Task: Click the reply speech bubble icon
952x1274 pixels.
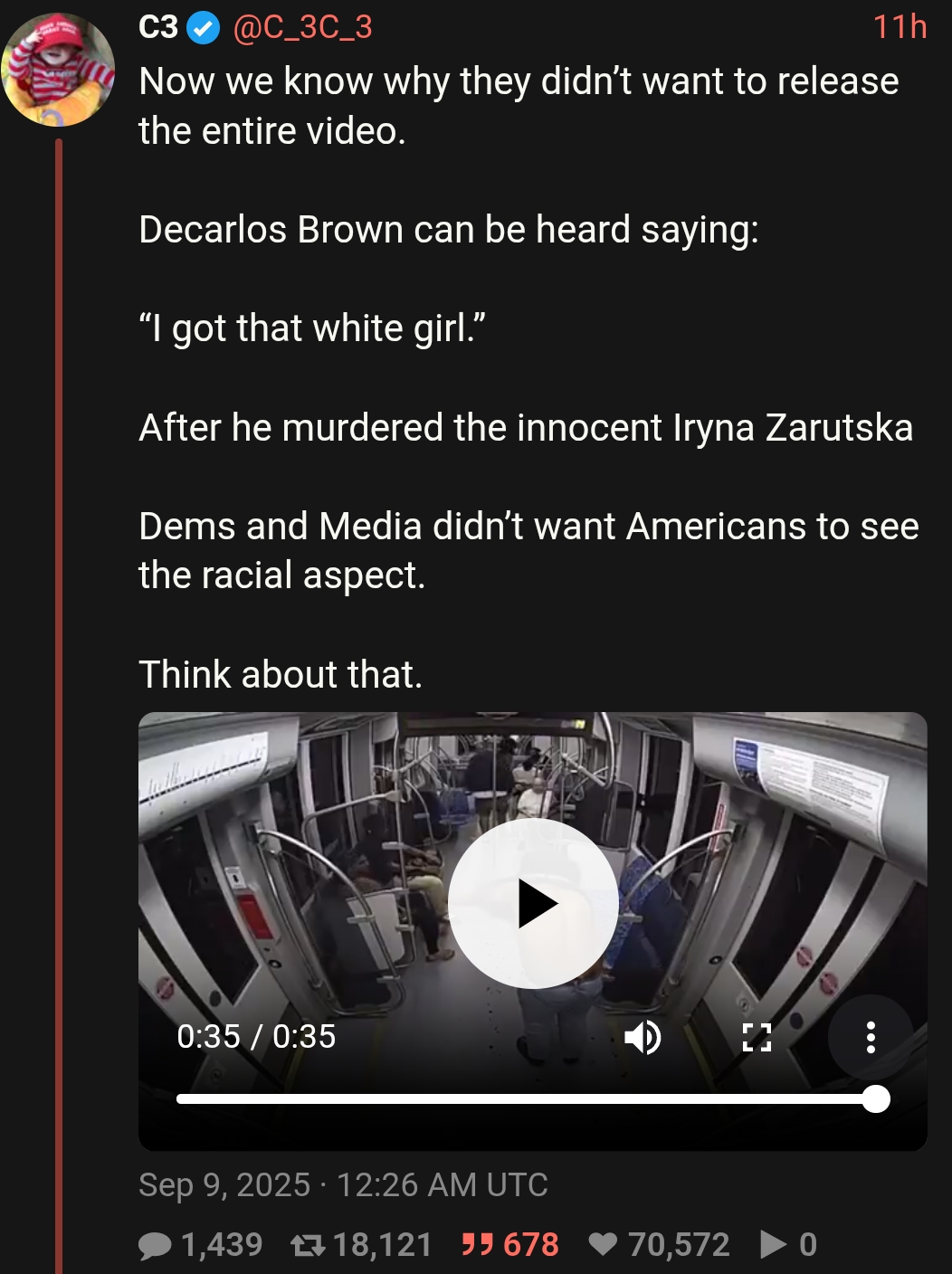Action: click(155, 1246)
